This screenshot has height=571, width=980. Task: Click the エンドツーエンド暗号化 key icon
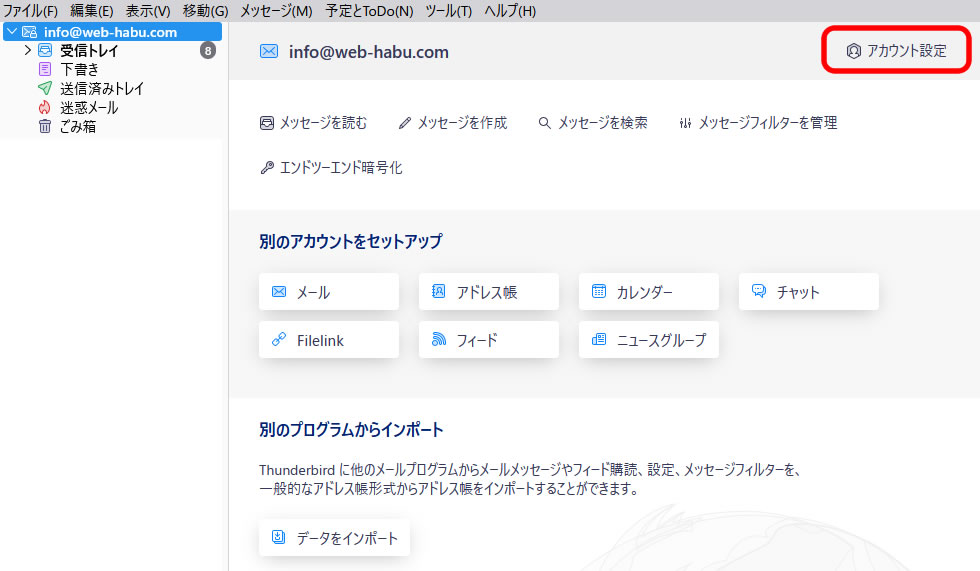point(267,168)
